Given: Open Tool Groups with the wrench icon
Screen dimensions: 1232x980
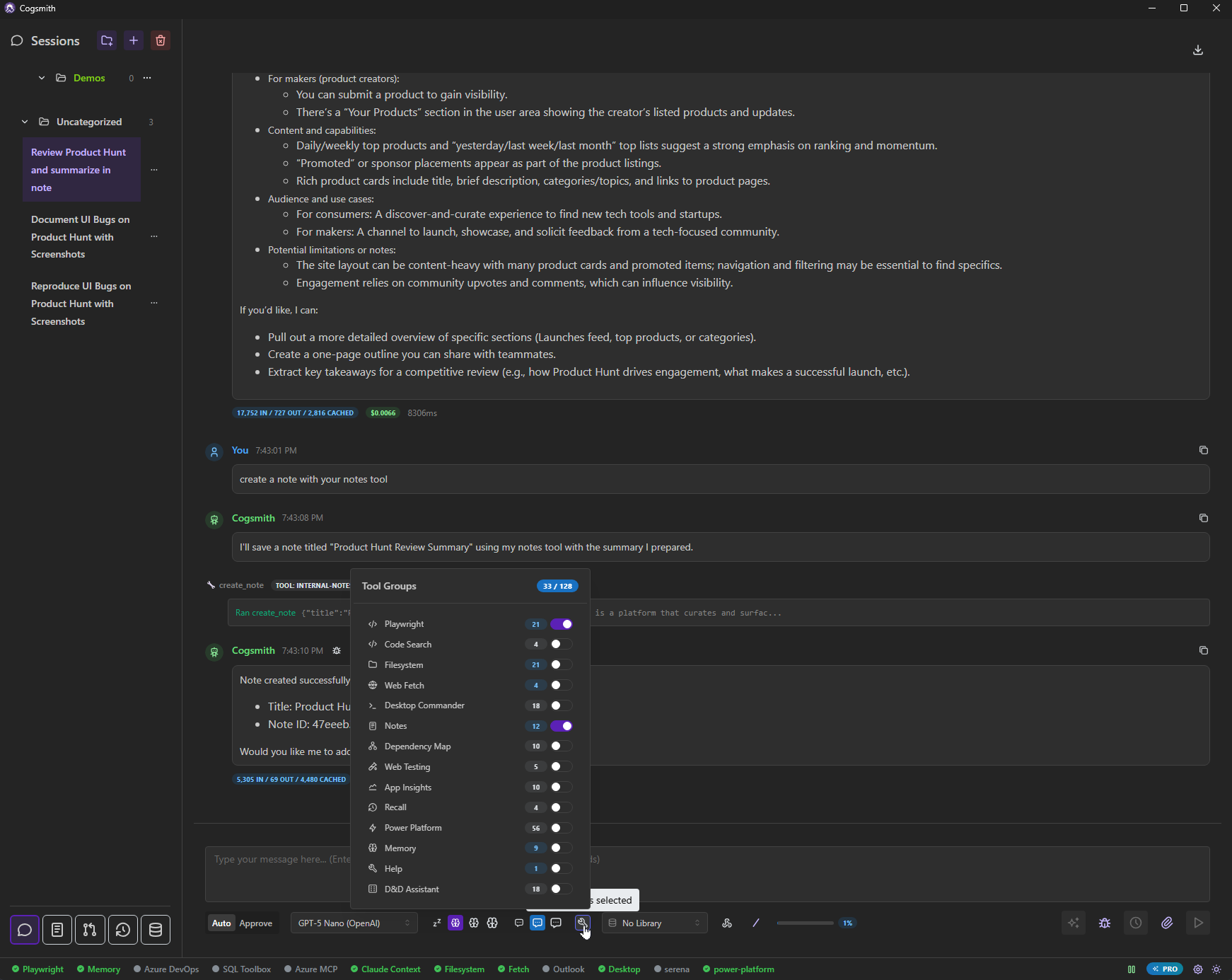Looking at the screenshot, I should pyautogui.click(x=582, y=923).
